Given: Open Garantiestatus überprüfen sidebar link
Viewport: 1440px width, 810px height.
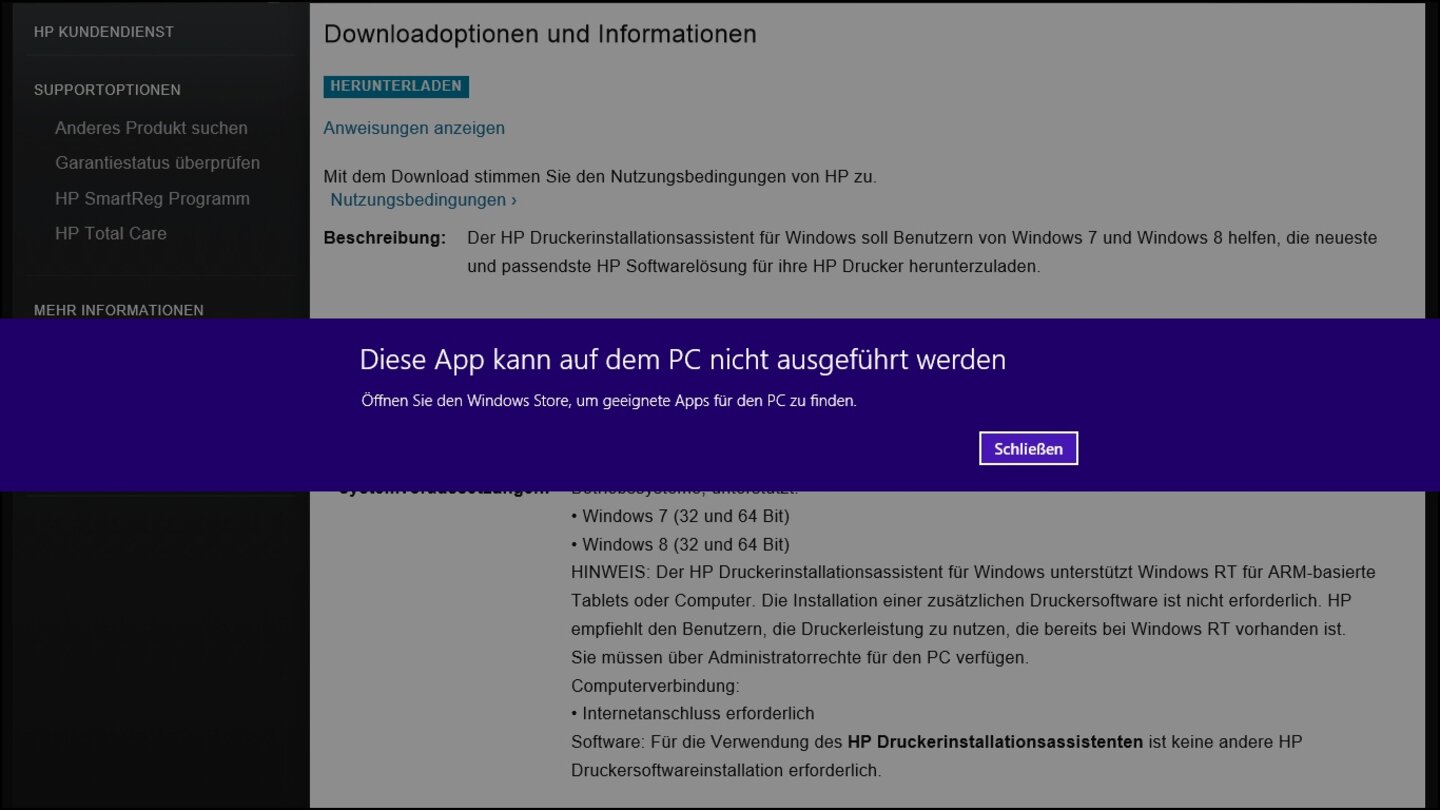Looking at the screenshot, I should pyautogui.click(x=157, y=163).
